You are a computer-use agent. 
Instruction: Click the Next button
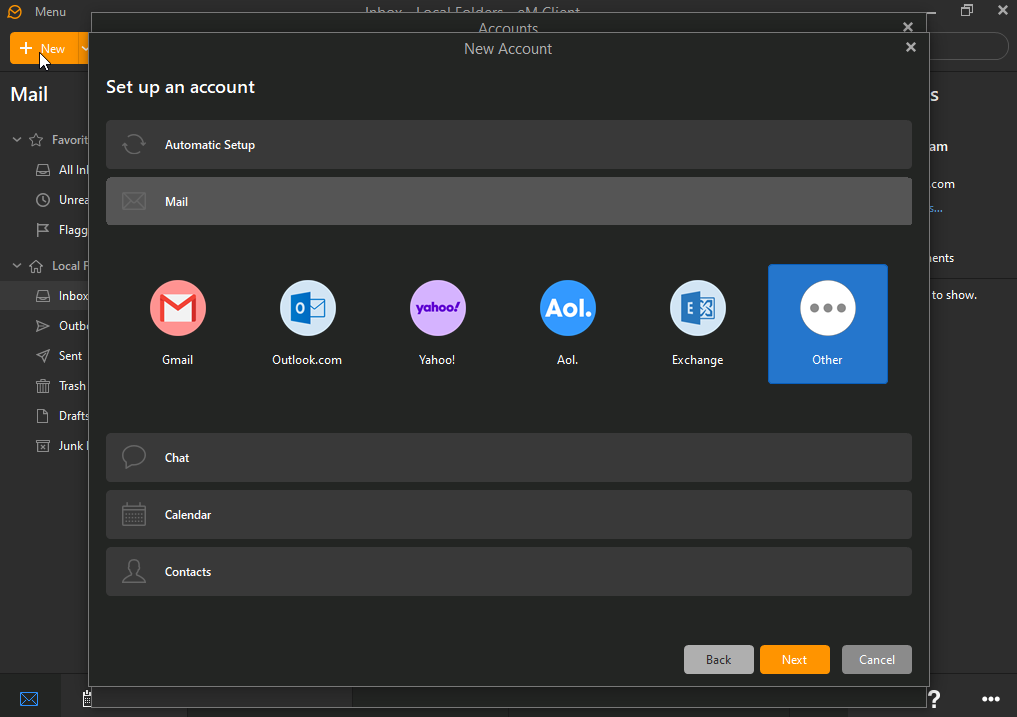coord(795,659)
